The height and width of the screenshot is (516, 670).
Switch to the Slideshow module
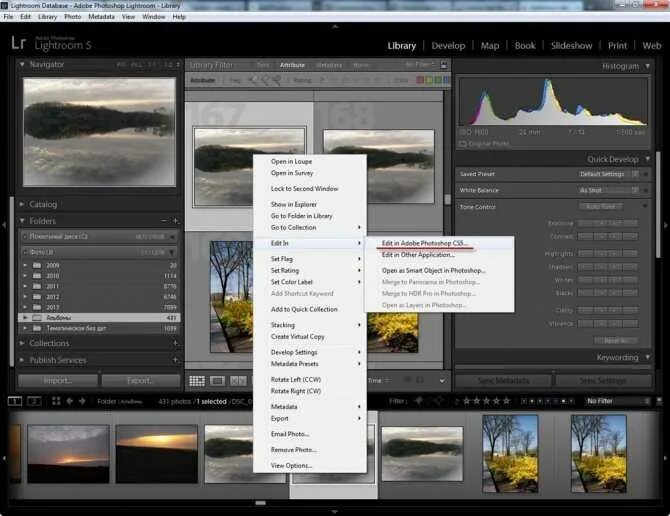tap(571, 46)
